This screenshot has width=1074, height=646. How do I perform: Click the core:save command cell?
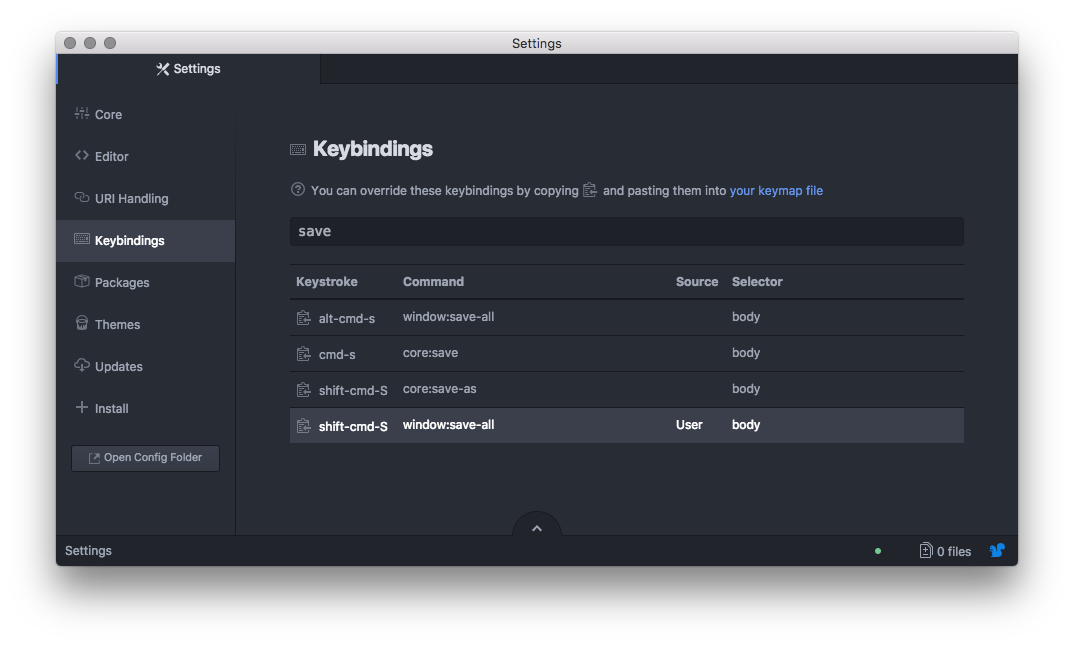click(430, 353)
